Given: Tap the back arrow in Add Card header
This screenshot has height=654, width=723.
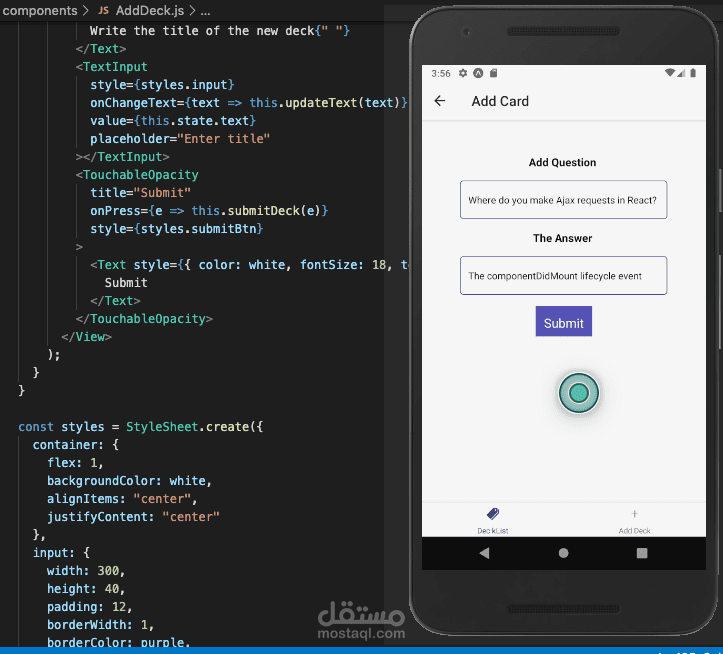Looking at the screenshot, I should tap(440, 101).
